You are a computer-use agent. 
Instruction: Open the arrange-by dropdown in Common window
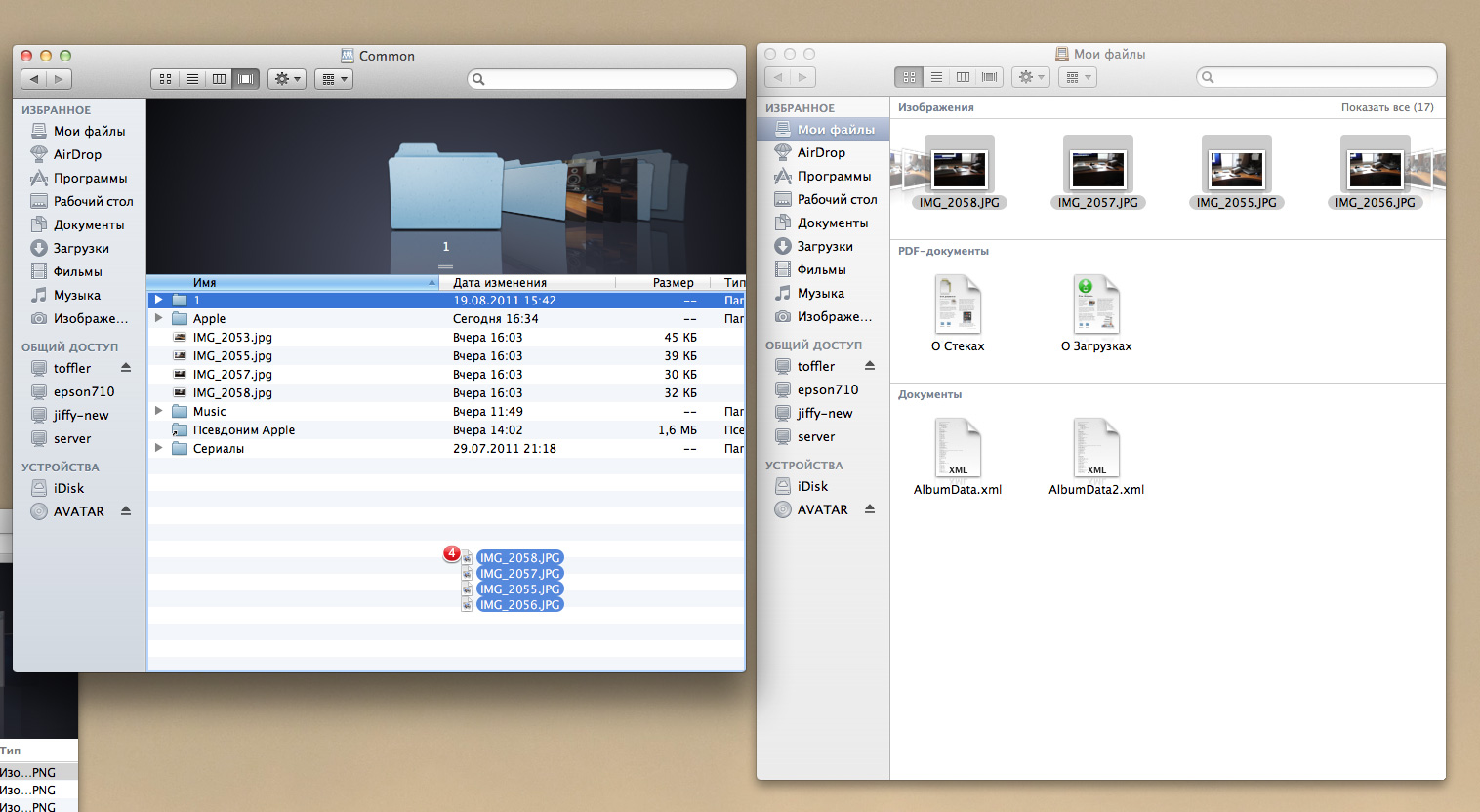tap(333, 79)
